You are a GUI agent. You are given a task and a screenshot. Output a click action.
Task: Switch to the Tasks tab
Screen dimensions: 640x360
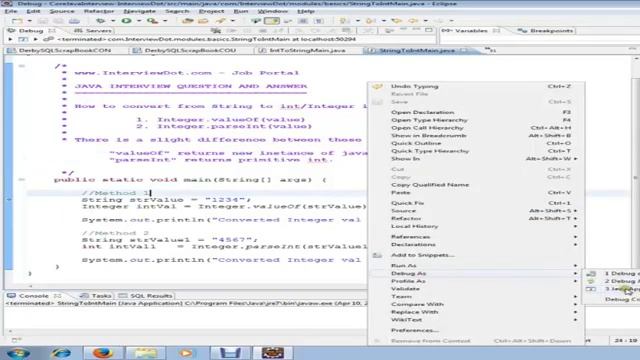pyautogui.click(x=96, y=296)
